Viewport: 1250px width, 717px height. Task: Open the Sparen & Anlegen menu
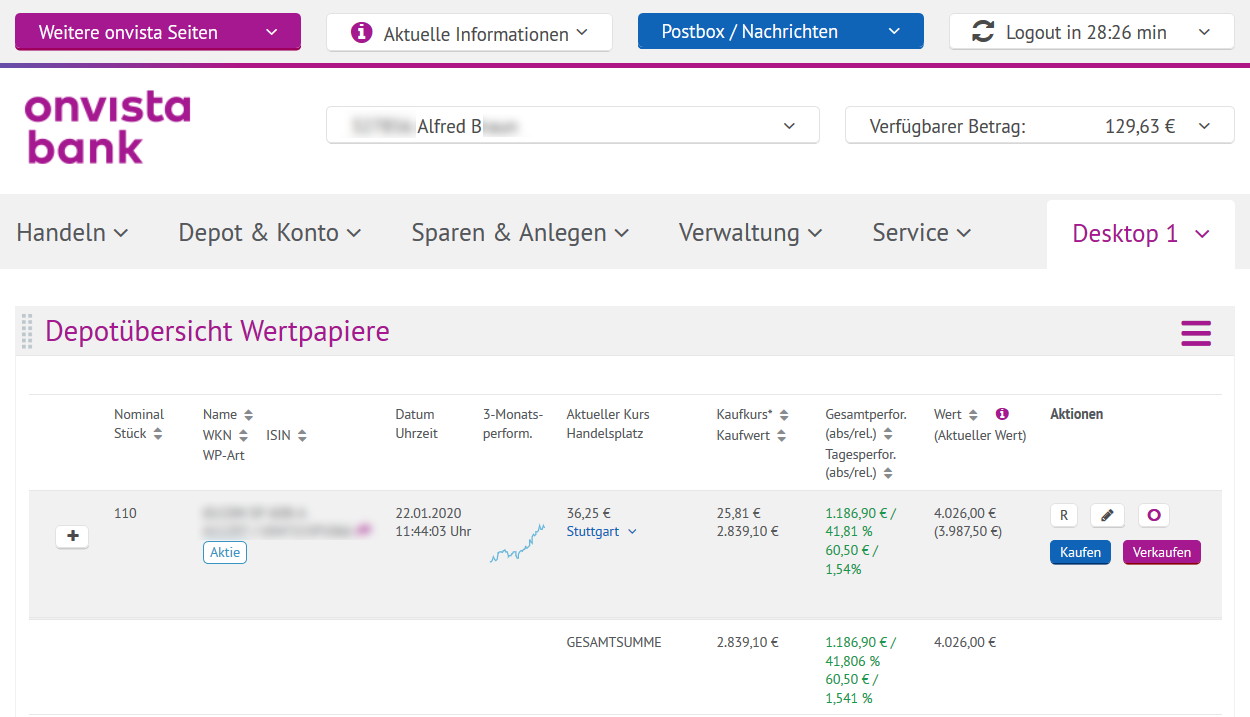[520, 233]
